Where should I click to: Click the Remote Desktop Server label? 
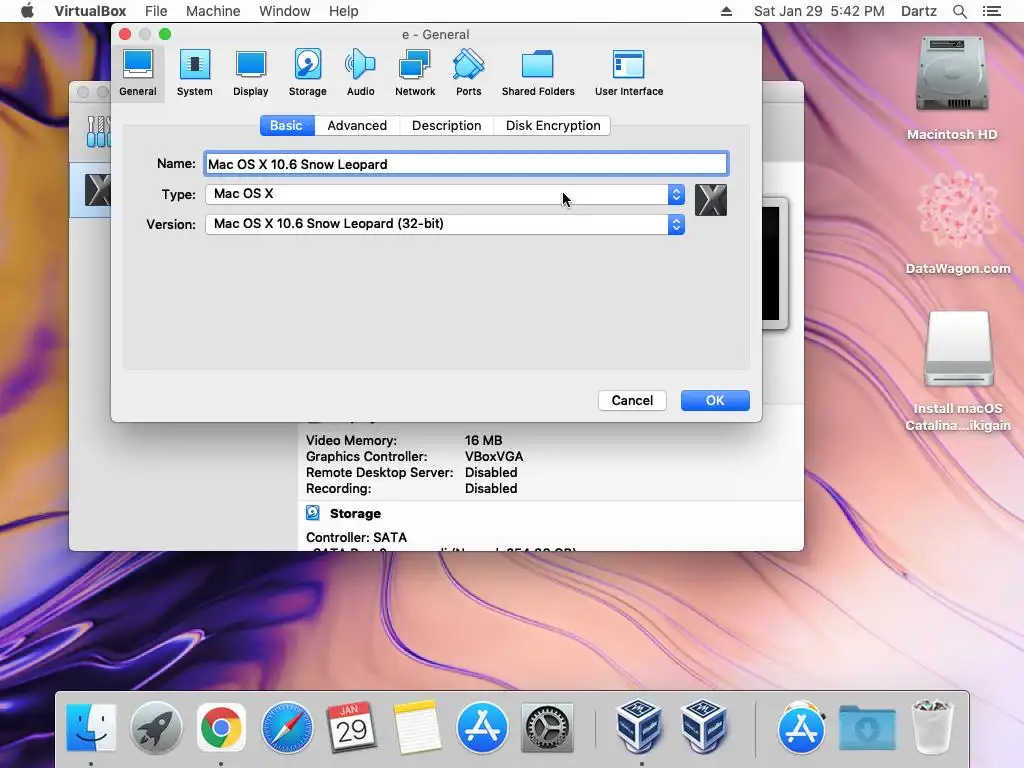pyautogui.click(x=379, y=472)
